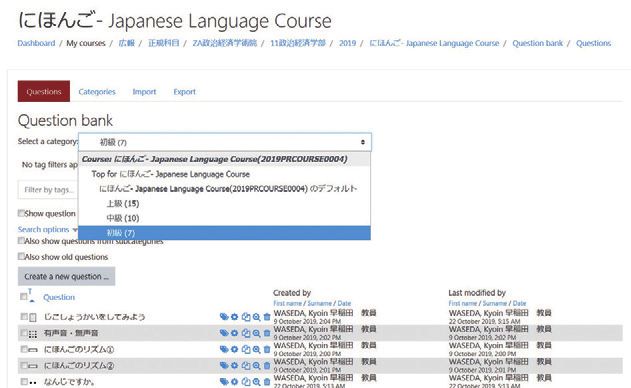
Task: Duplicate the にほんごのリズム② question
Action: point(246,365)
